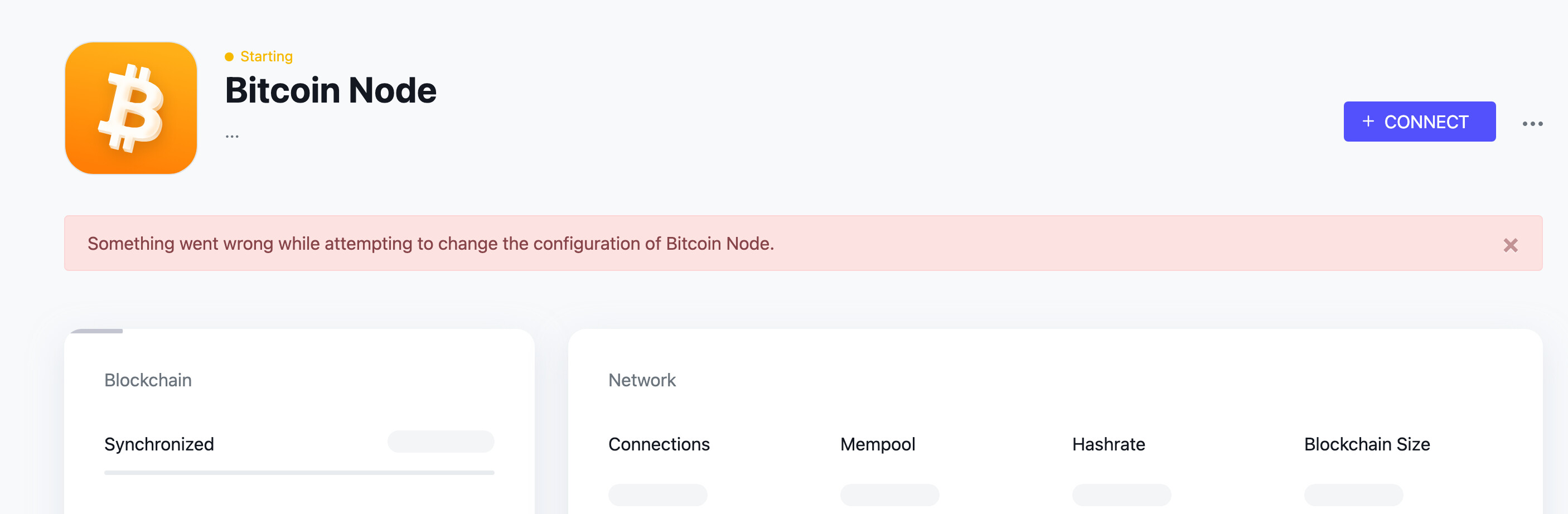1568x514 pixels.
Task: Click the Blockchain Size stat label
Action: (x=1367, y=444)
